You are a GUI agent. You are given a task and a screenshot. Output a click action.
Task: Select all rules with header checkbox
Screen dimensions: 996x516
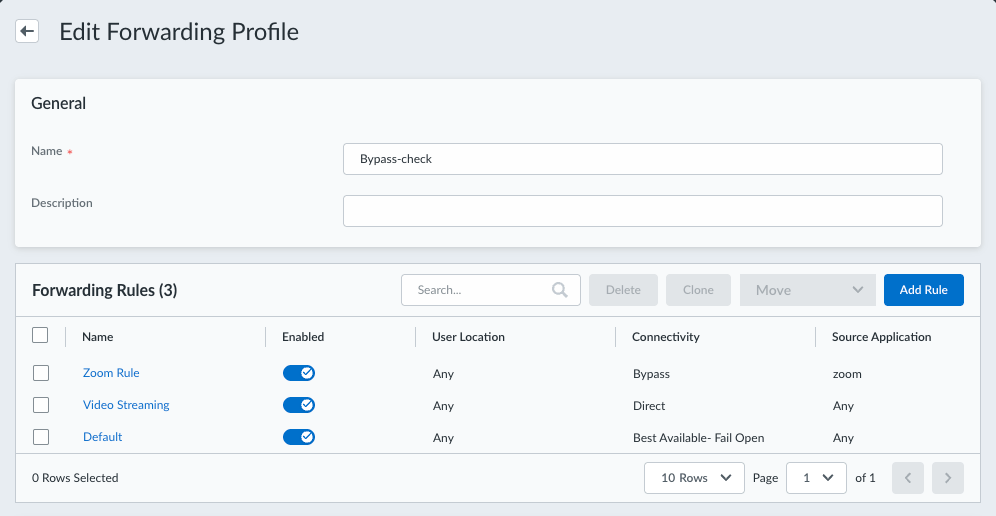click(40, 336)
